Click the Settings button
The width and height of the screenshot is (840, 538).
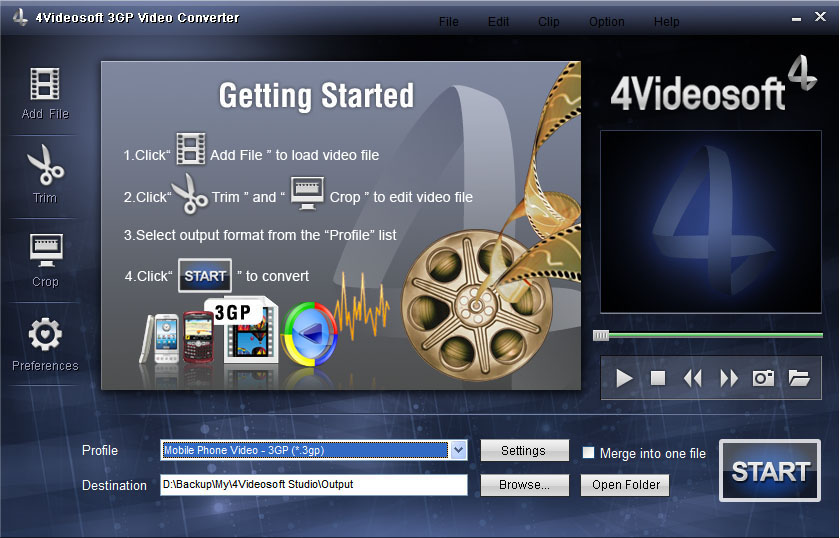524,451
